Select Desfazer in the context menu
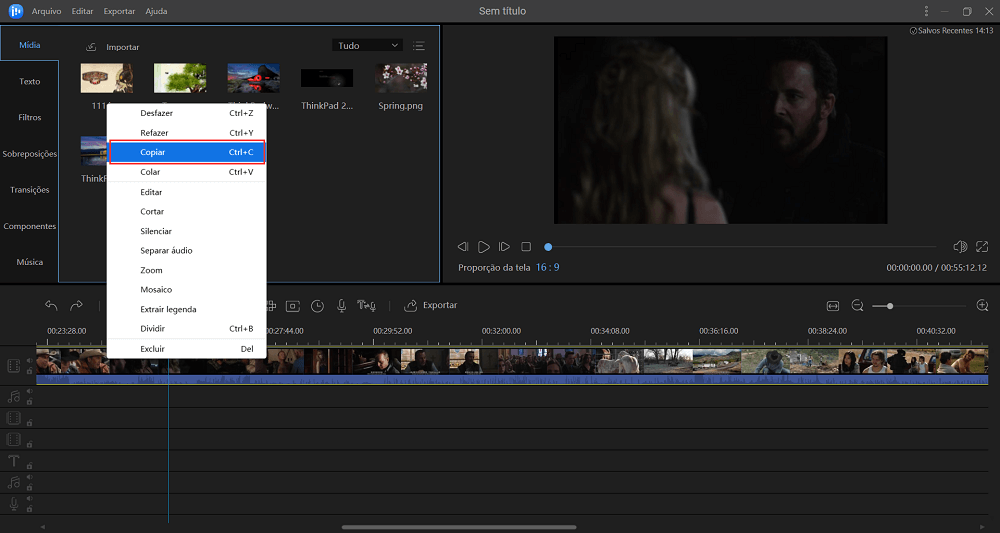 click(x=187, y=113)
